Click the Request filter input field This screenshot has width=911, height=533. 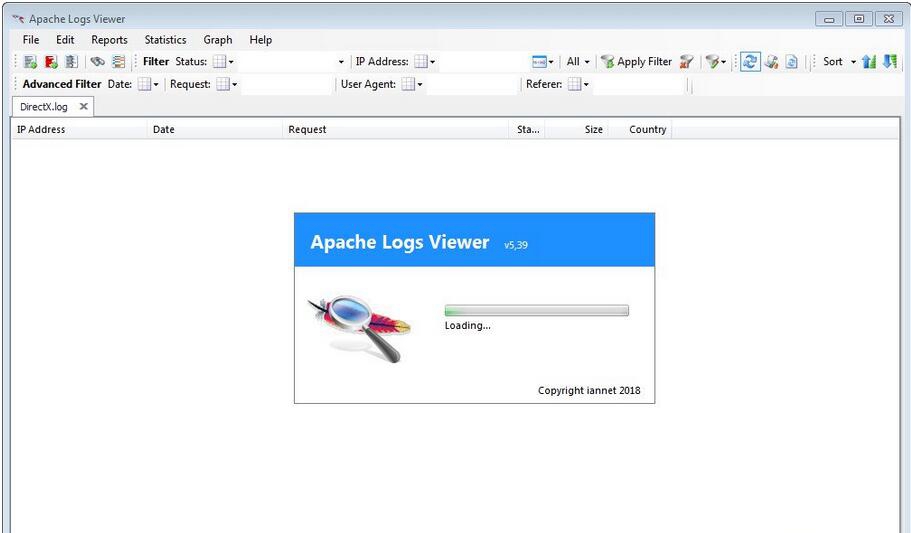[x=286, y=84]
